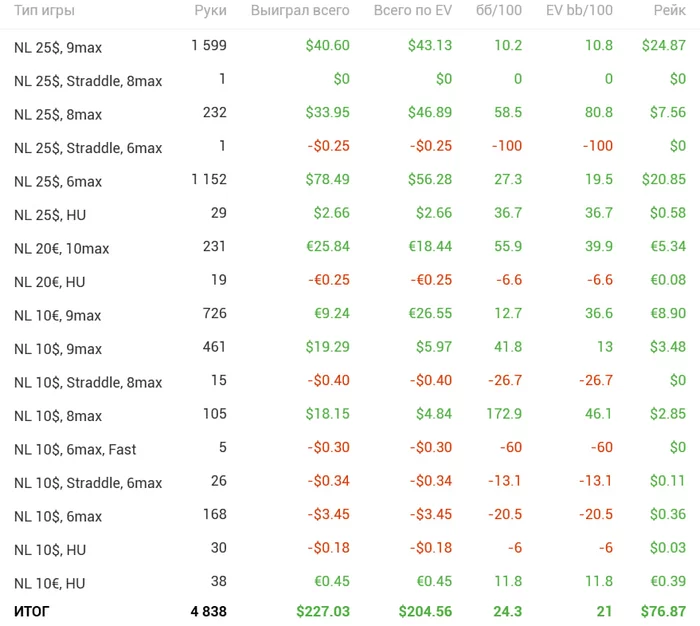Click the Всего по EV column header
Viewport: 700px width, 626px height.
412,11
